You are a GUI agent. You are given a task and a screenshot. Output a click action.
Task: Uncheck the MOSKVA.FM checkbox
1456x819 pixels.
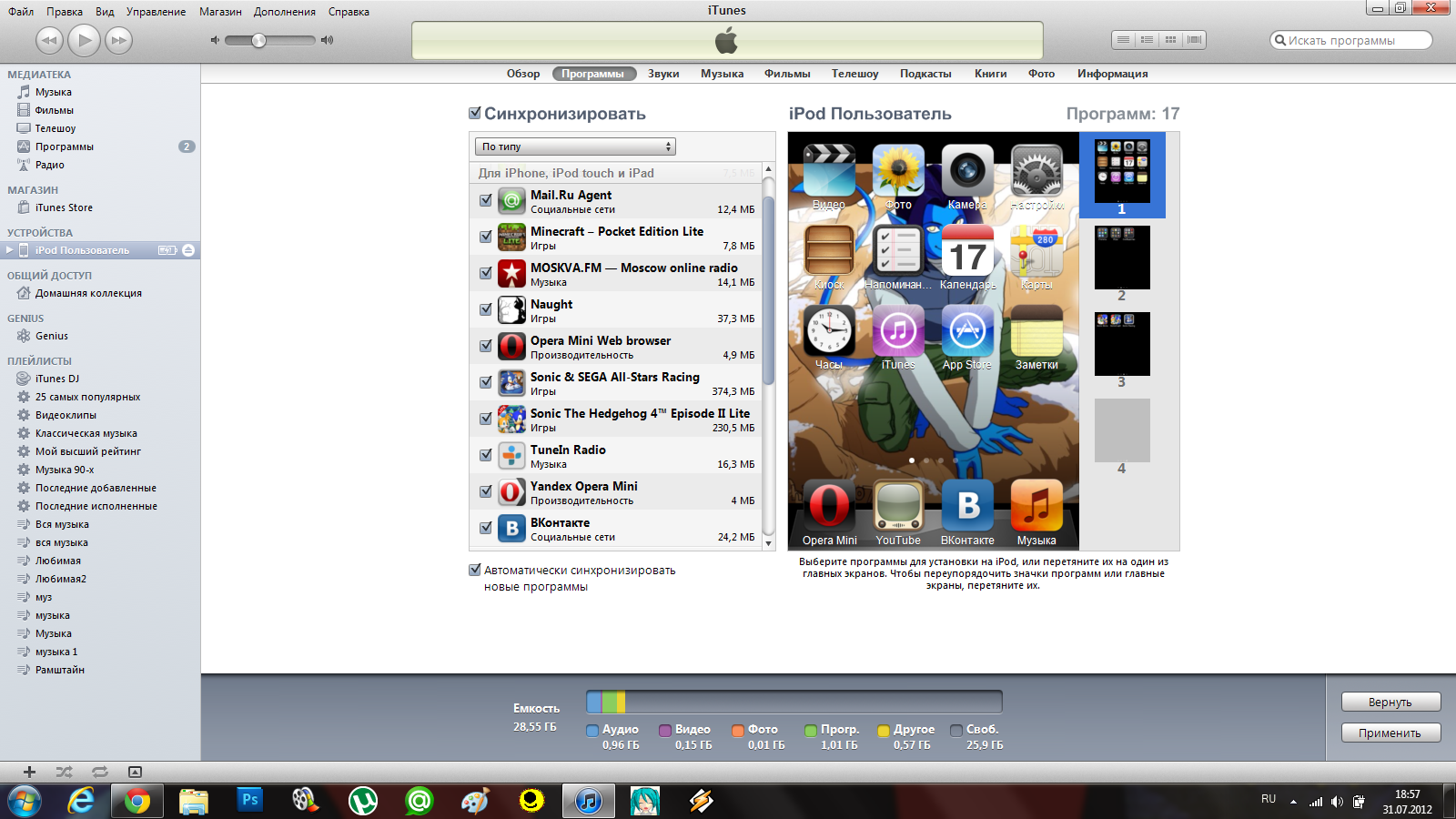click(485, 273)
